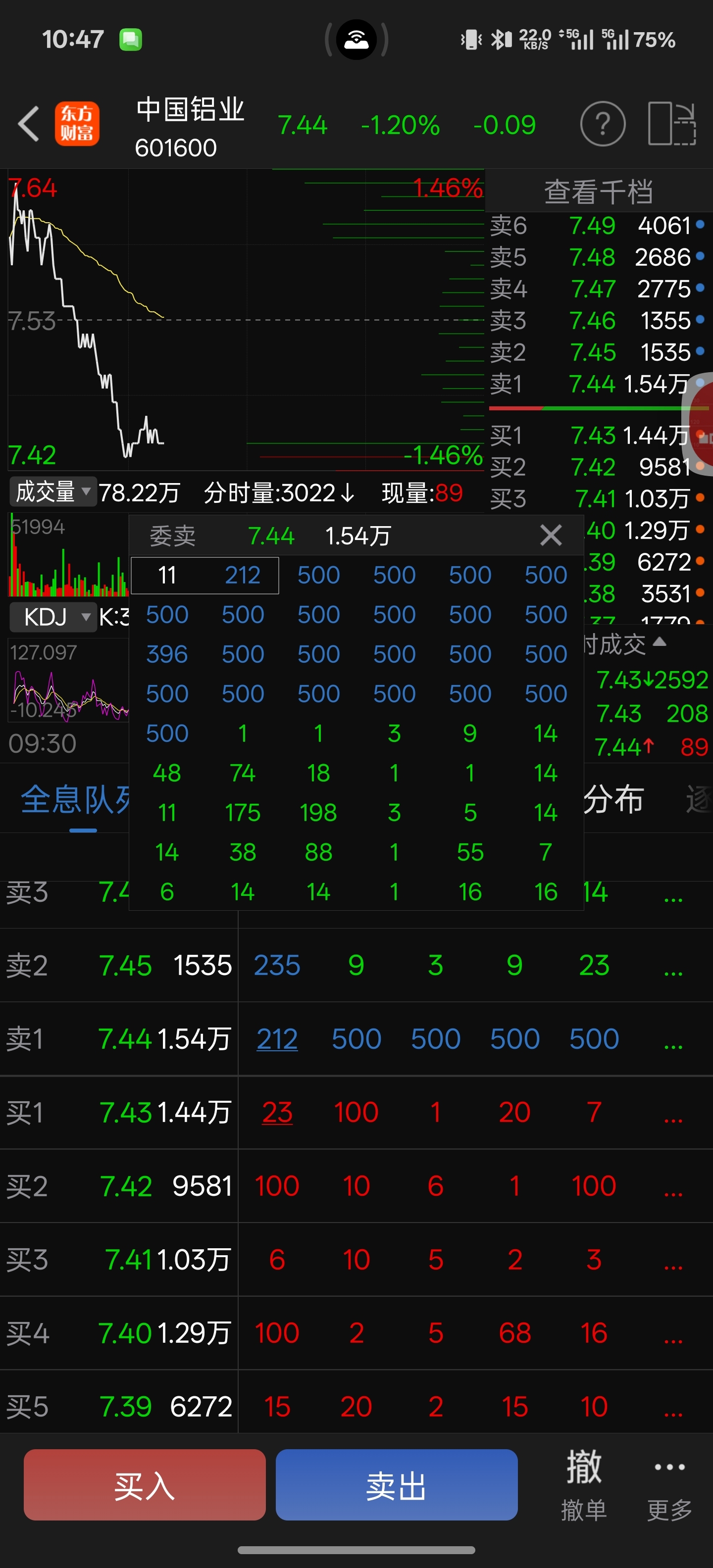Tap the orange dot beside 3531
This screenshot has width=713, height=1568.
[x=700, y=593]
